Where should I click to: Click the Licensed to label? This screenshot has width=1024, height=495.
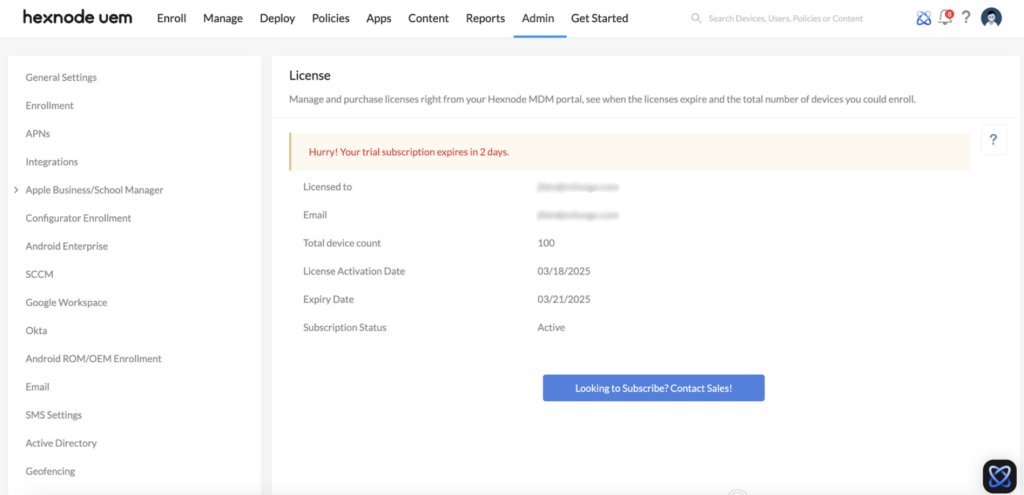coord(327,187)
